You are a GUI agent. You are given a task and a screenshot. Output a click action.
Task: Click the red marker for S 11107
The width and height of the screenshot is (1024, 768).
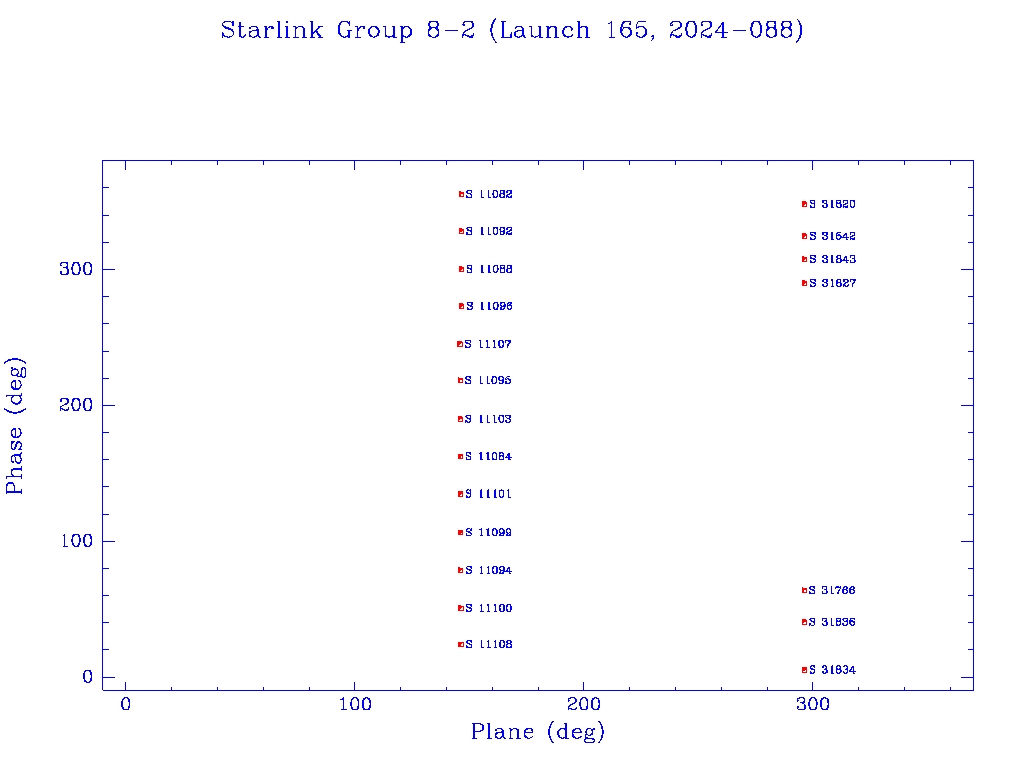tap(459, 344)
